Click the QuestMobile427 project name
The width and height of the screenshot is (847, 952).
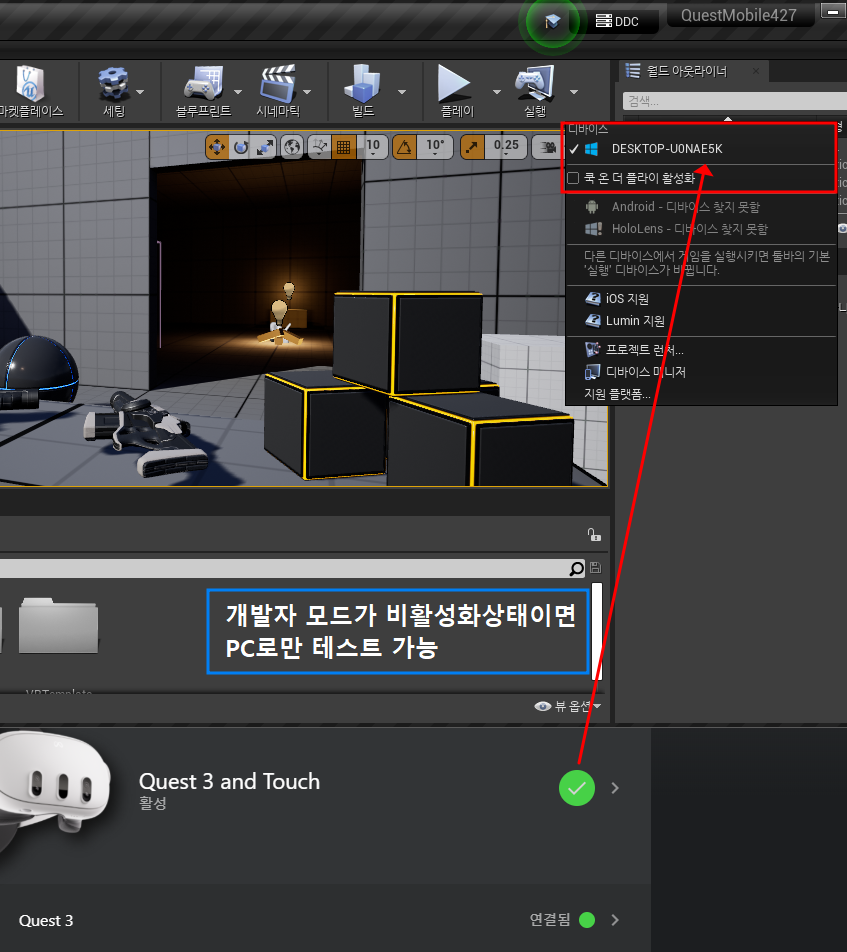[739, 15]
